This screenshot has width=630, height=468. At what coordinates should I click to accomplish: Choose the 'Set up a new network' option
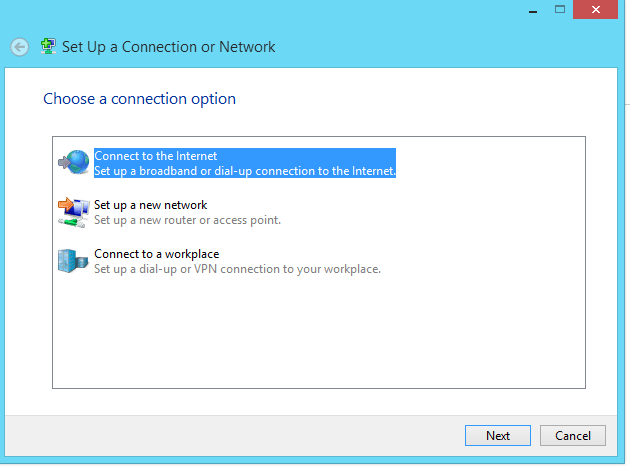pos(150,205)
